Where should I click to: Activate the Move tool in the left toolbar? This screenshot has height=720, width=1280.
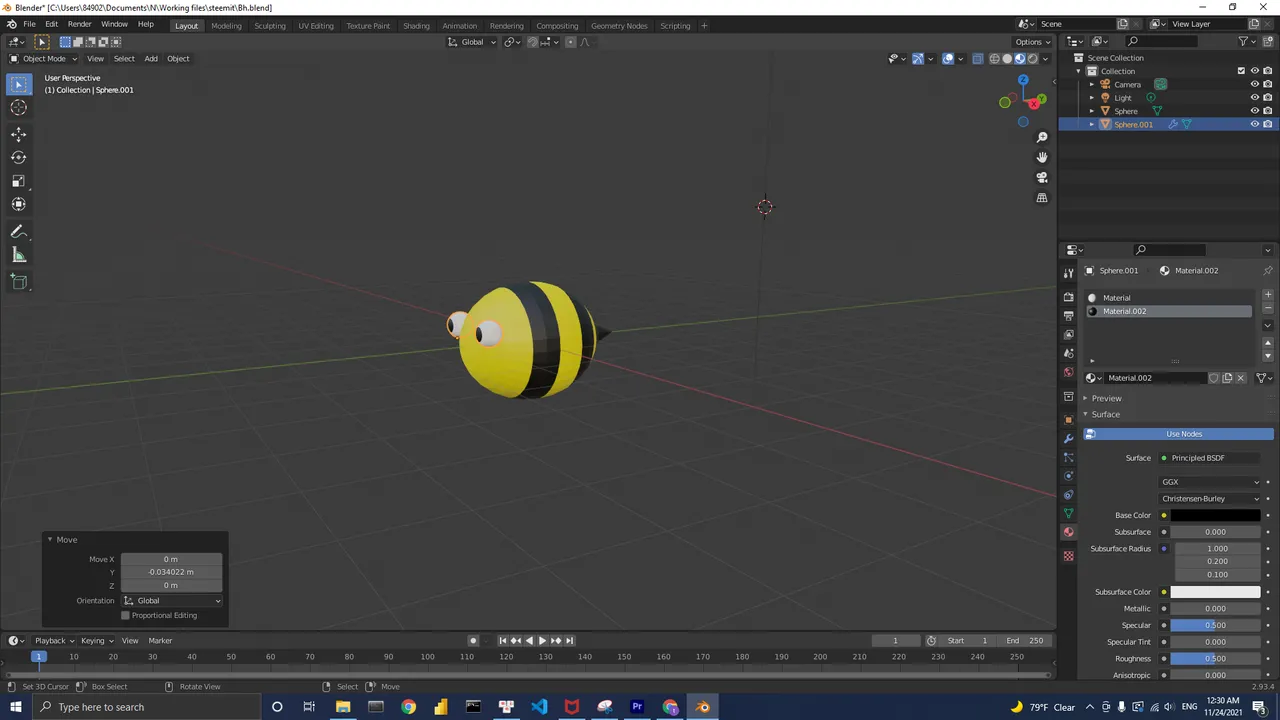(x=19, y=134)
